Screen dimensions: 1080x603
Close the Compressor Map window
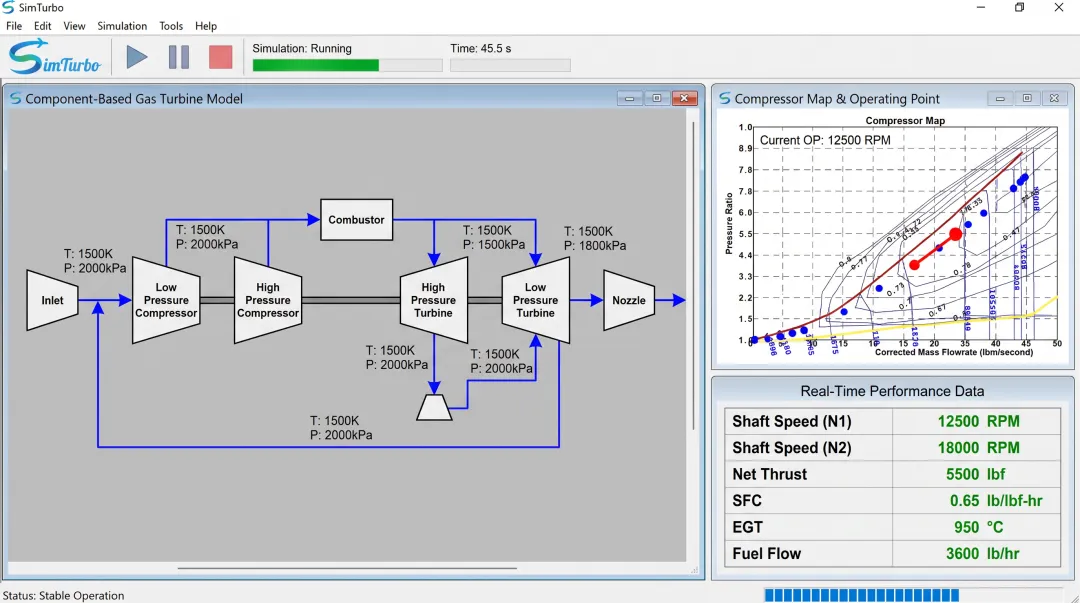1054,99
